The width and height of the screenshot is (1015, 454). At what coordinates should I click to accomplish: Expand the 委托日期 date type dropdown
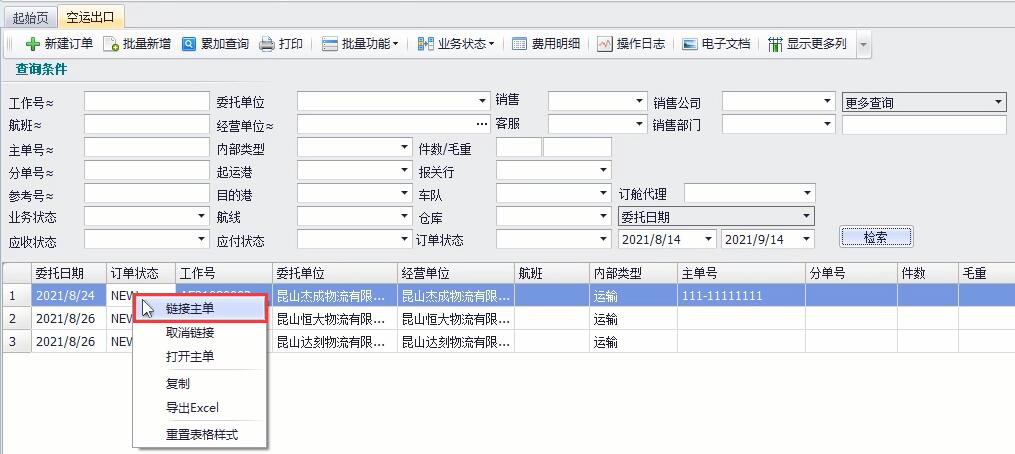click(806, 217)
